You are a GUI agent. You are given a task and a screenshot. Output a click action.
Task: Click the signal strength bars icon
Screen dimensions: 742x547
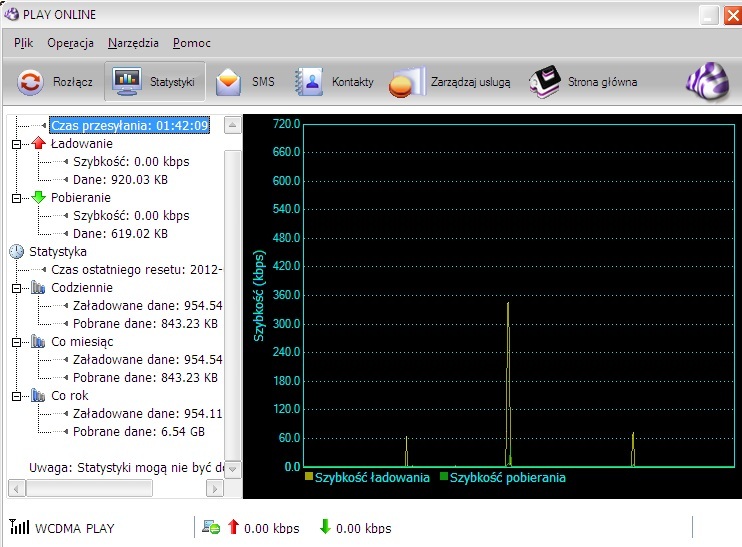tap(19, 526)
